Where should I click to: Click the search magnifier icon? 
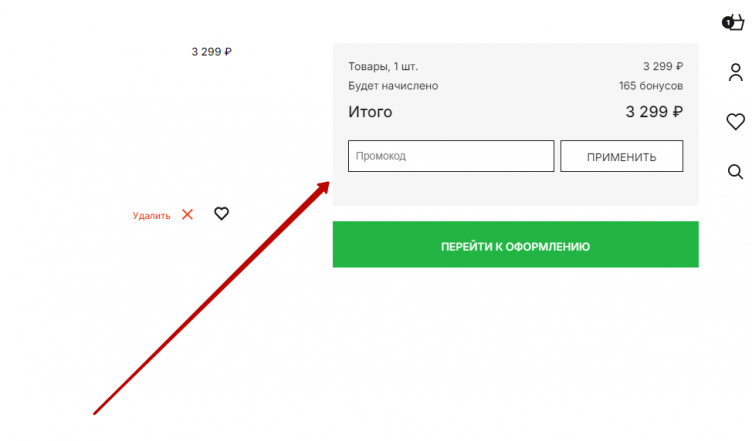736,171
